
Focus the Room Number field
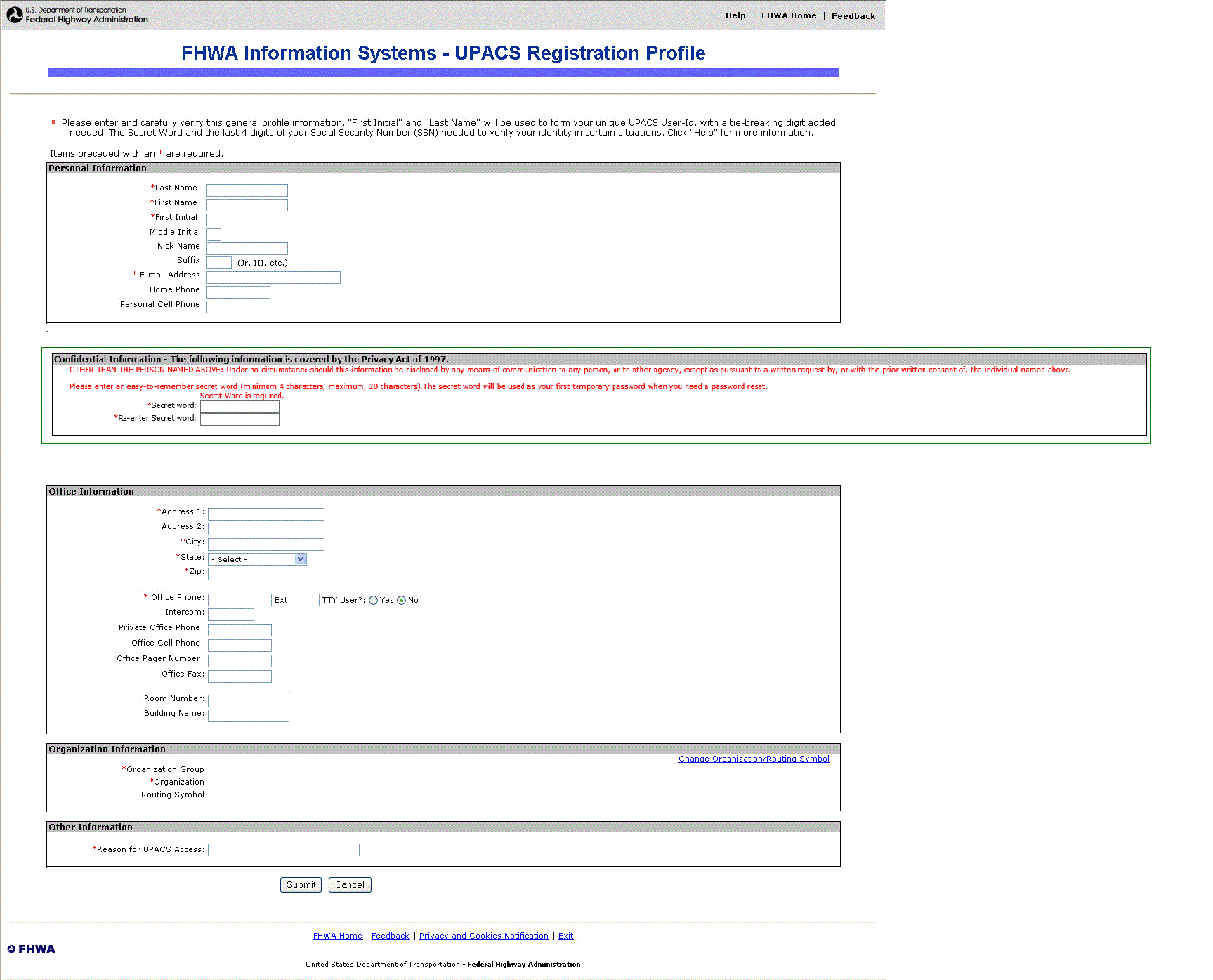tap(249, 701)
